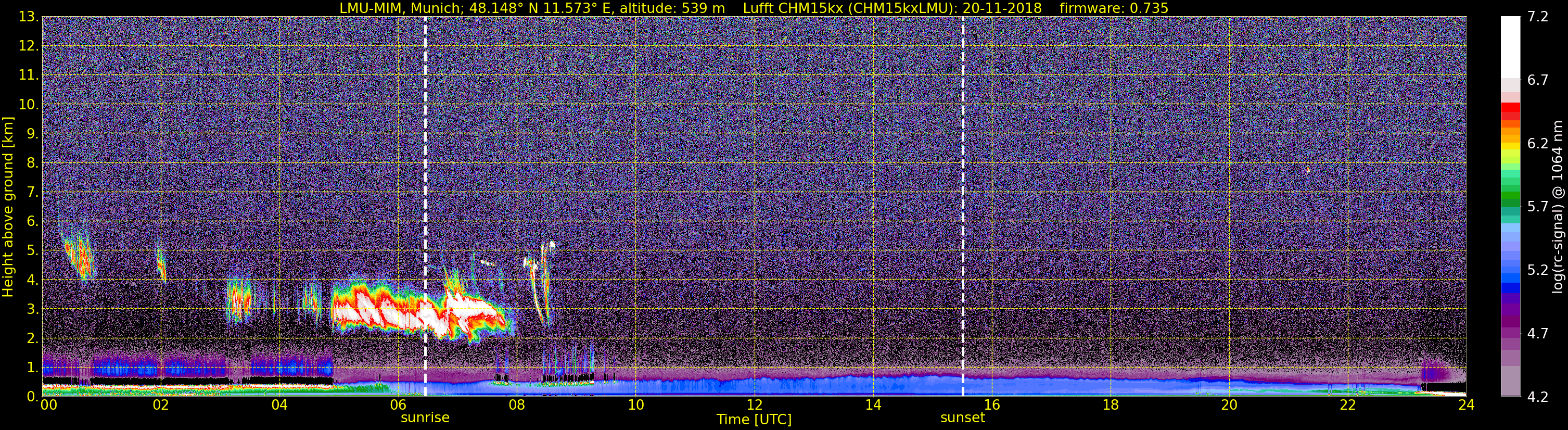Click the '18' time axis tick label
The image size is (1568, 430).
1110,405
